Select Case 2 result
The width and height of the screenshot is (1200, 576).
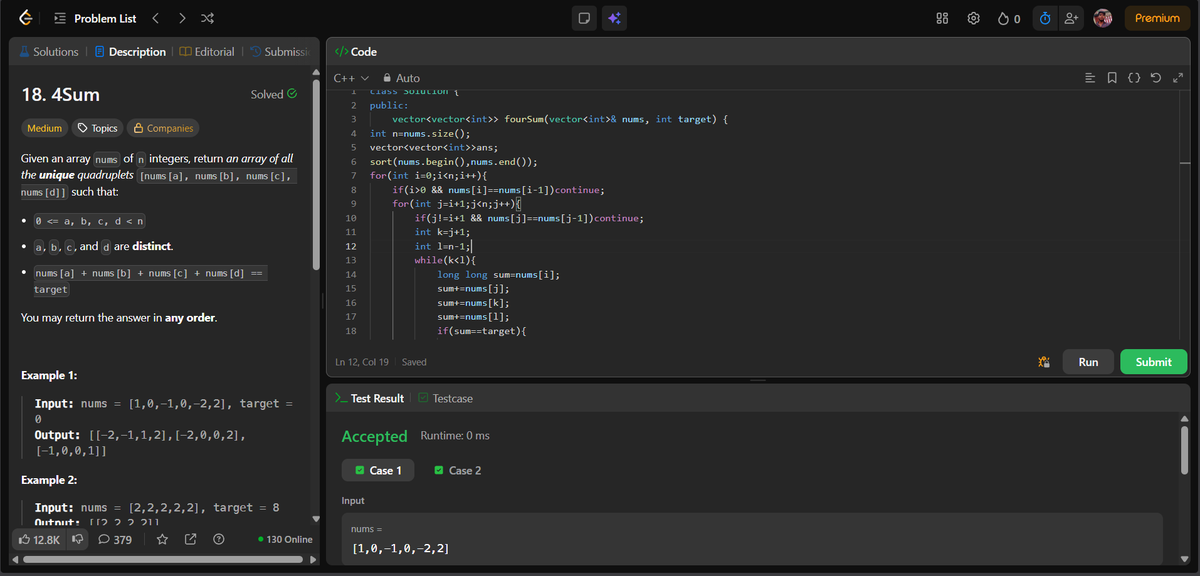click(458, 470)
